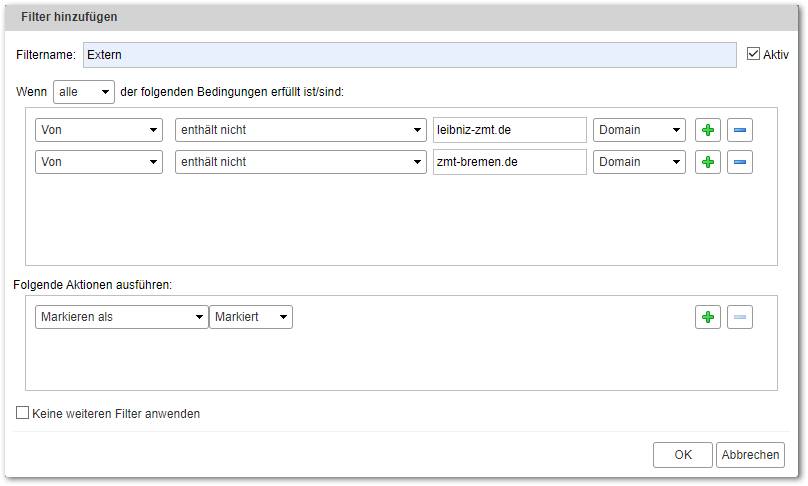The width and height of the screenshot is (808, 486).
Task: Open the 'Markiert' value dropdown
Action: click(x=251, y=317)
